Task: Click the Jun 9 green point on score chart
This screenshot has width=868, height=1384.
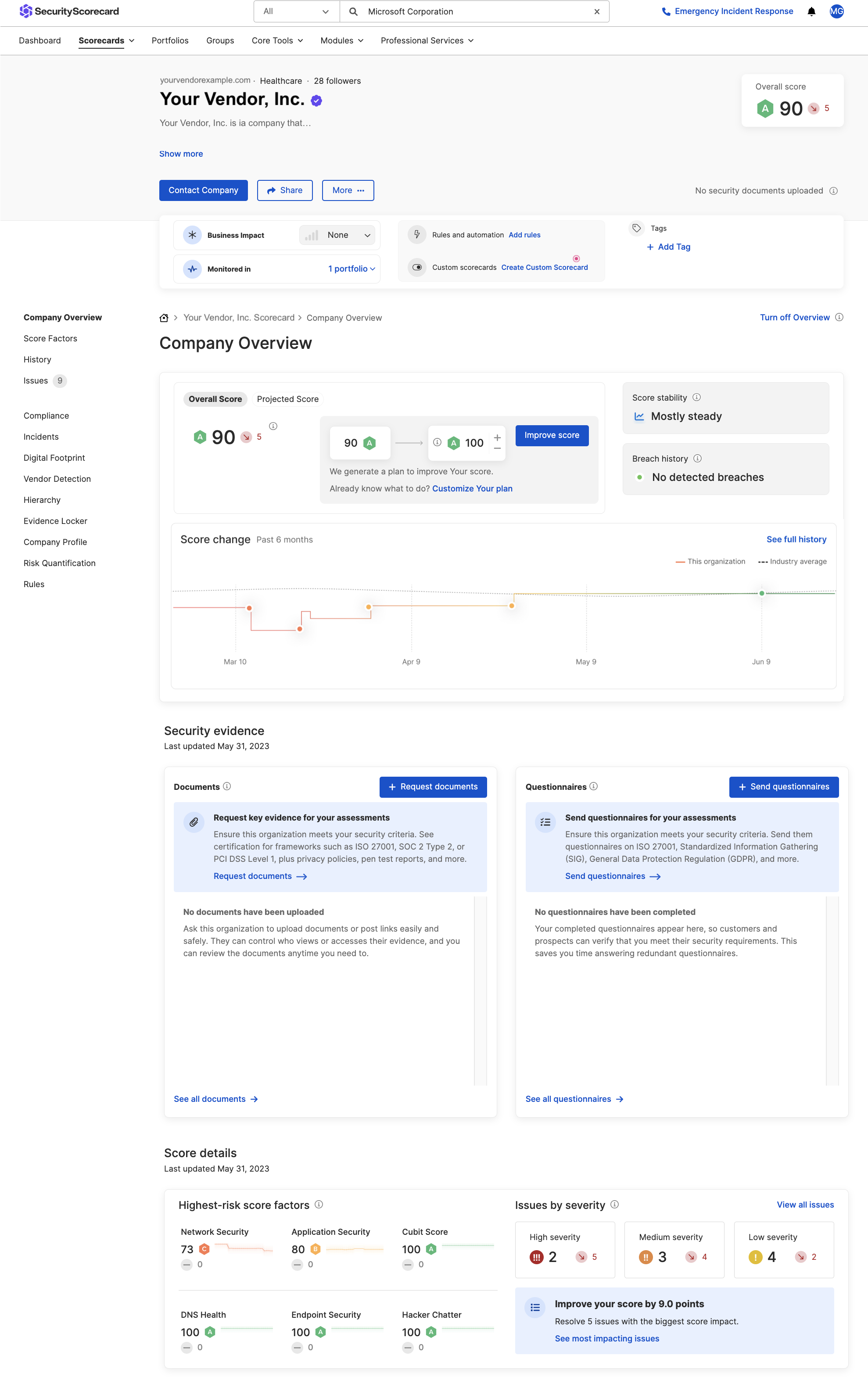Action: [x=762, y=594]
